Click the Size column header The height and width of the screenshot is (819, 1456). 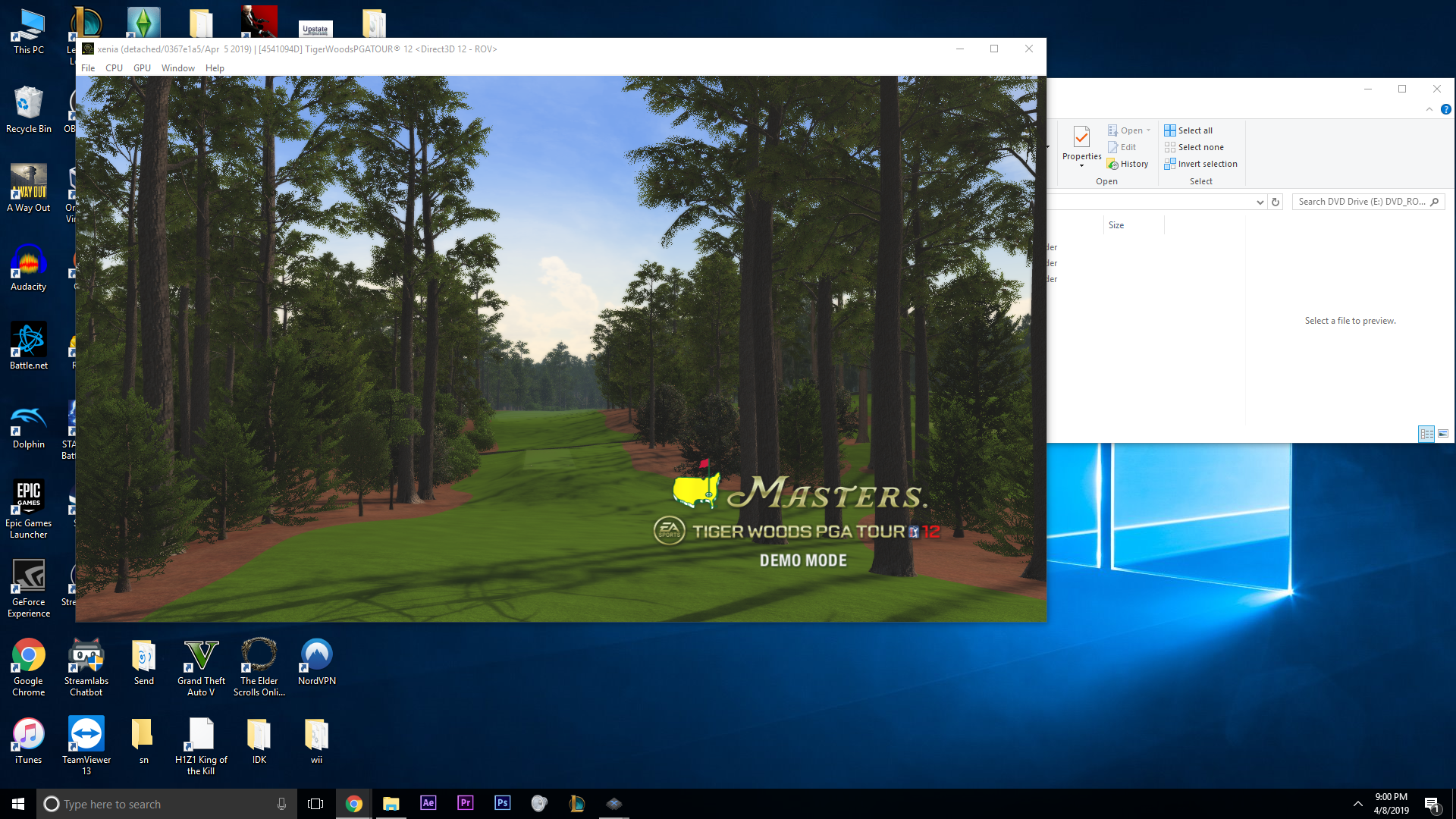(x=1116, y=225)
